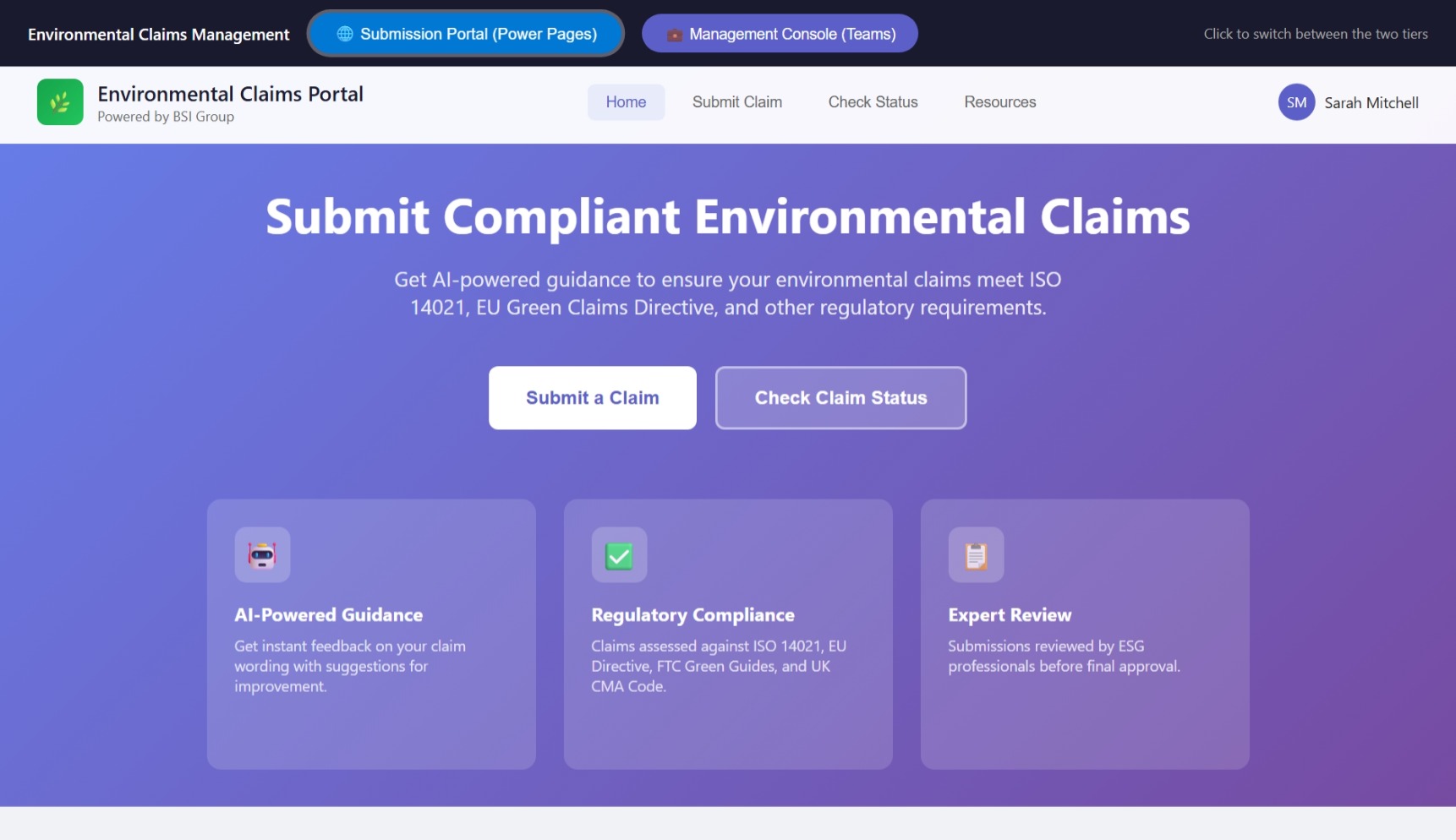Click the briefcase icon in Management Console tab
Screen dimensions: 1456x840
(x=674, y=35)
